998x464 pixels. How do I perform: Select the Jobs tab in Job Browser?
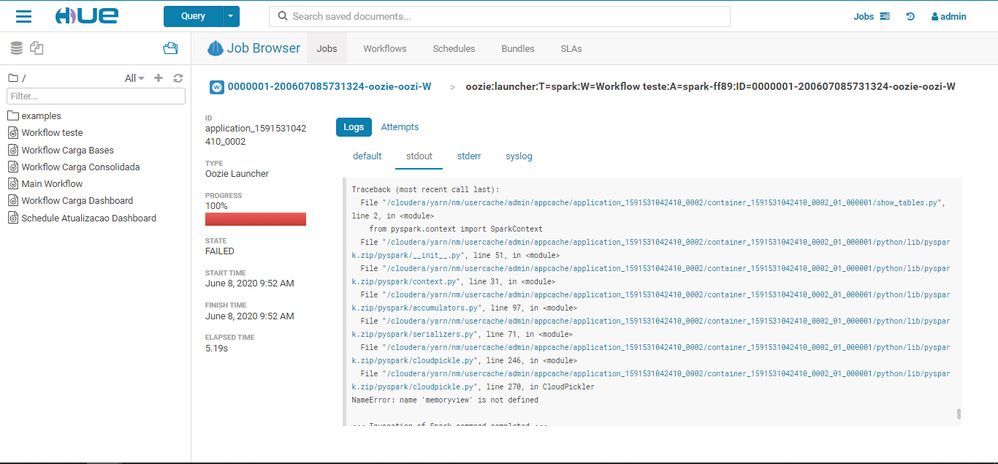coord(327,48)
